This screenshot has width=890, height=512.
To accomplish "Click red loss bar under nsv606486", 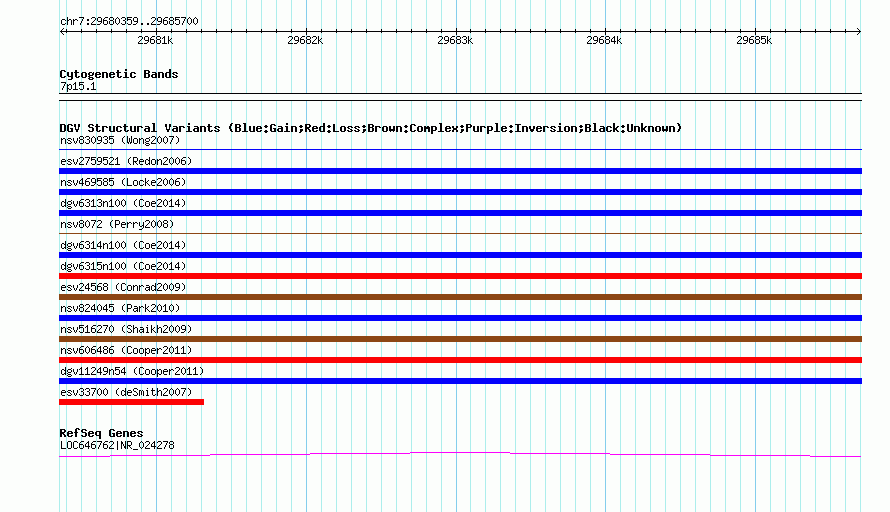I will point(460,360).
